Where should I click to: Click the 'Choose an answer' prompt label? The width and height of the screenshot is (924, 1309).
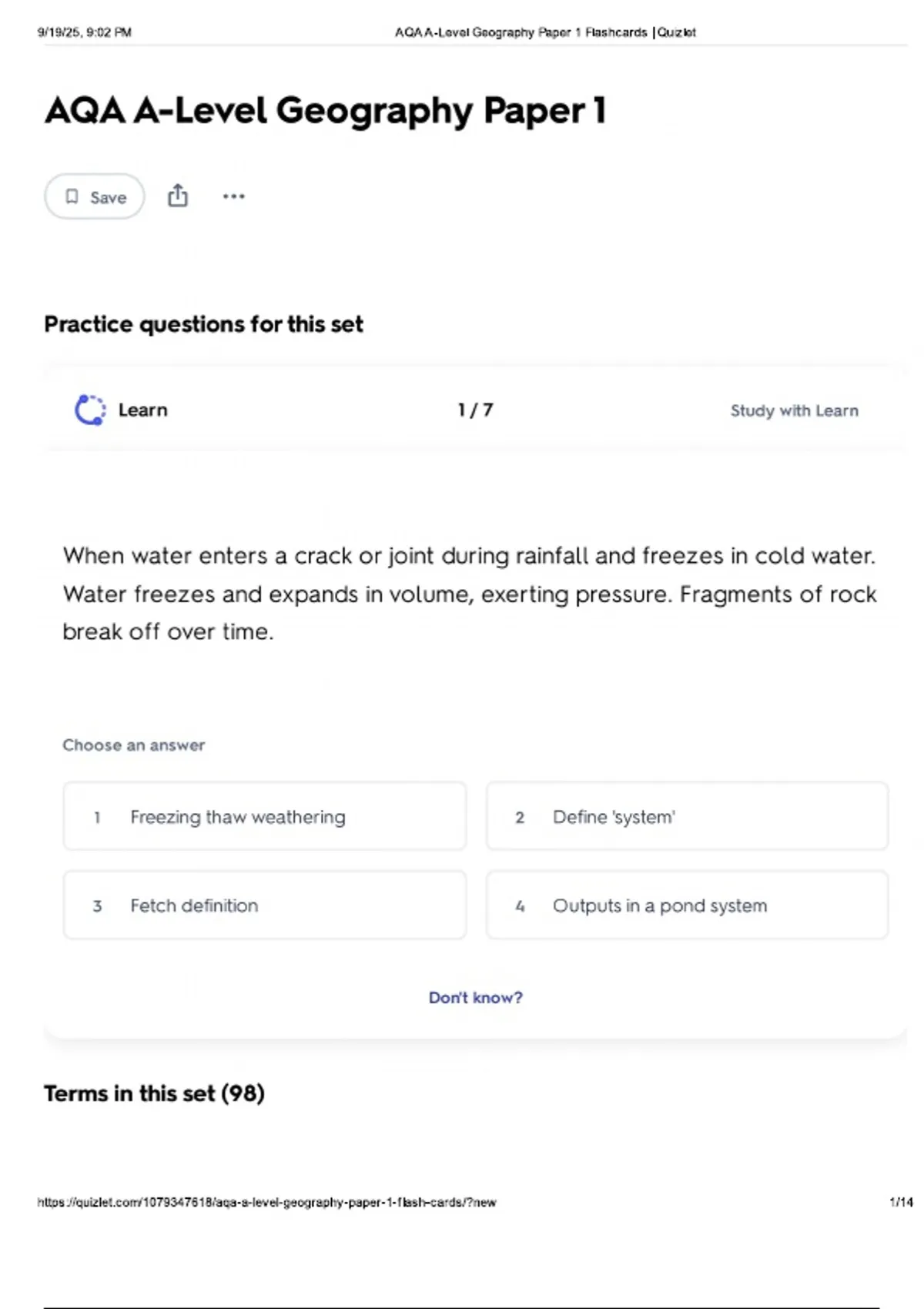click(134, 745)
